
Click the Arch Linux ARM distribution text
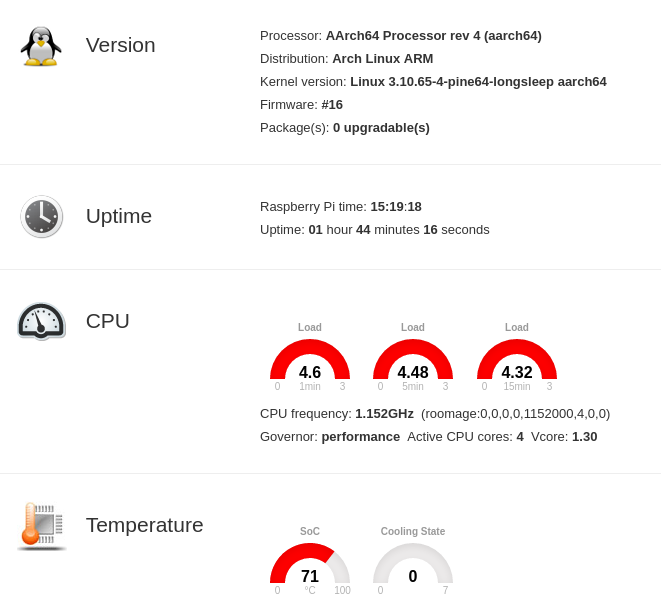[382, 59]
